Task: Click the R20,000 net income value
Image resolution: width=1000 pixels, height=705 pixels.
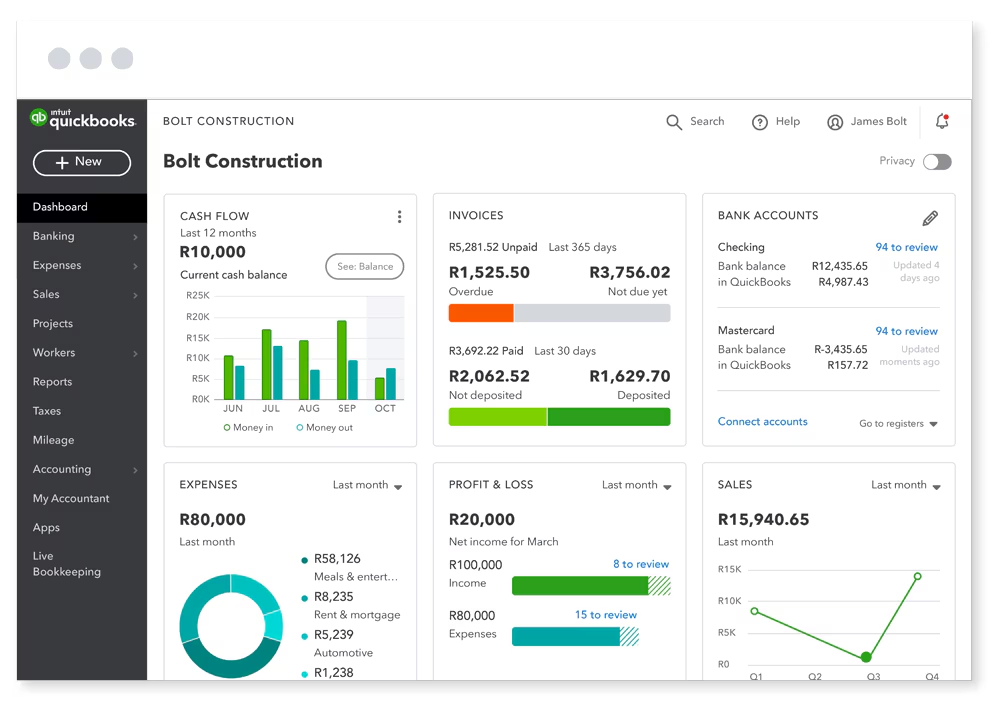Action: coord(482,520)
